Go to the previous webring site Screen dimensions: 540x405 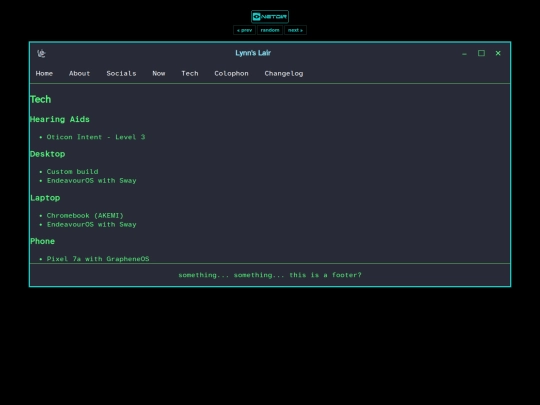[244, 30]
